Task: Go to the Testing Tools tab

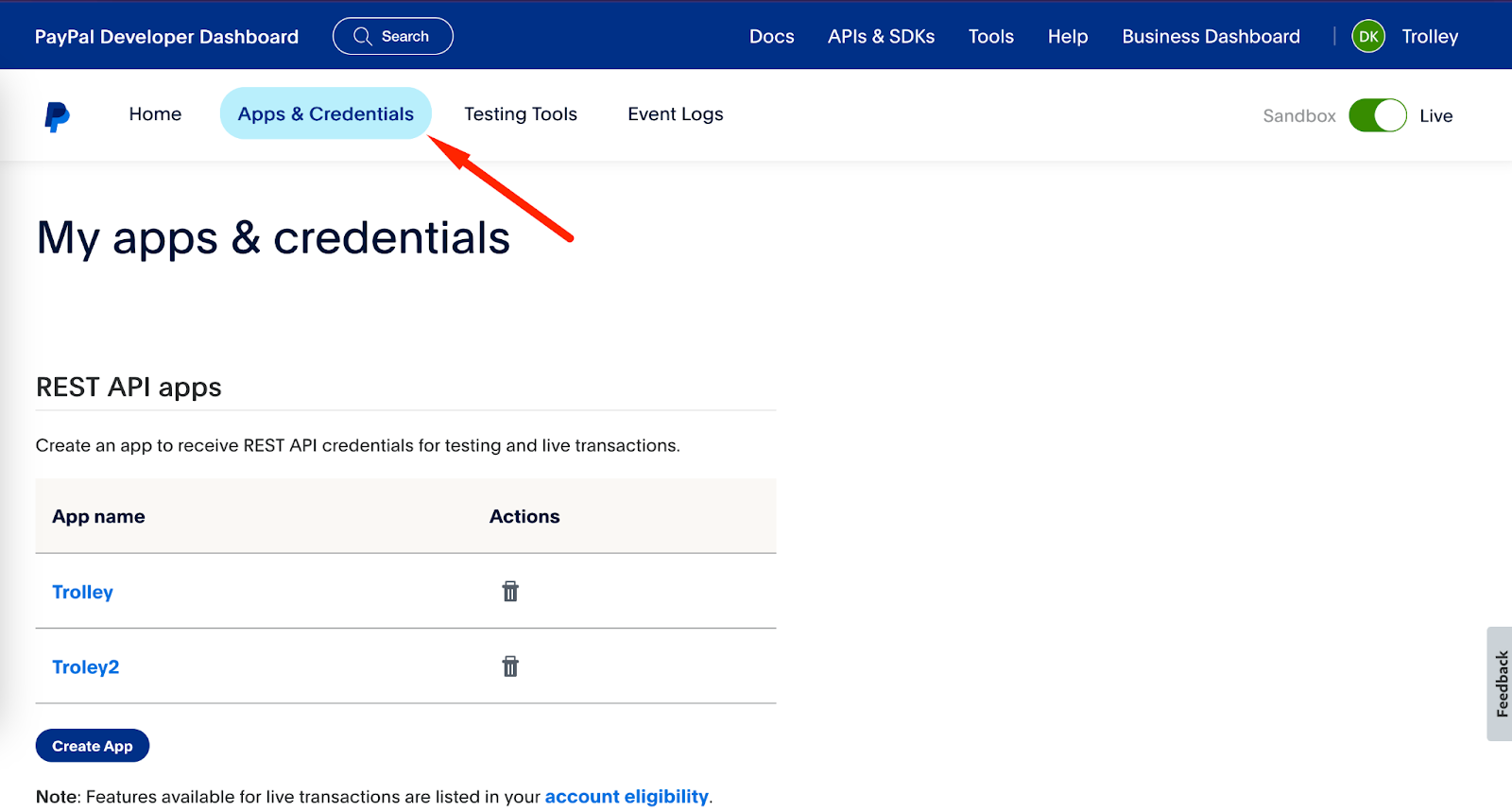Action: 520,114
